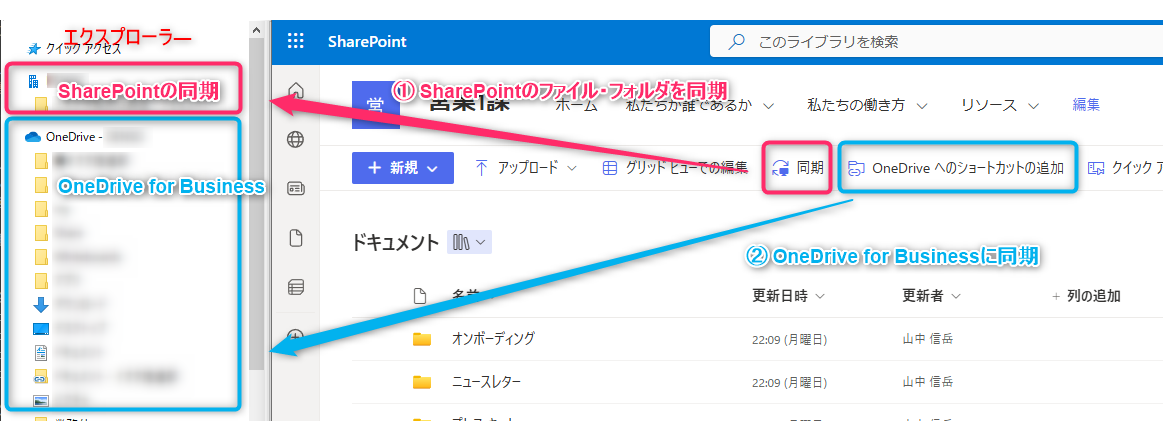Open the 新規 new item dropdown

coord(403,168)
